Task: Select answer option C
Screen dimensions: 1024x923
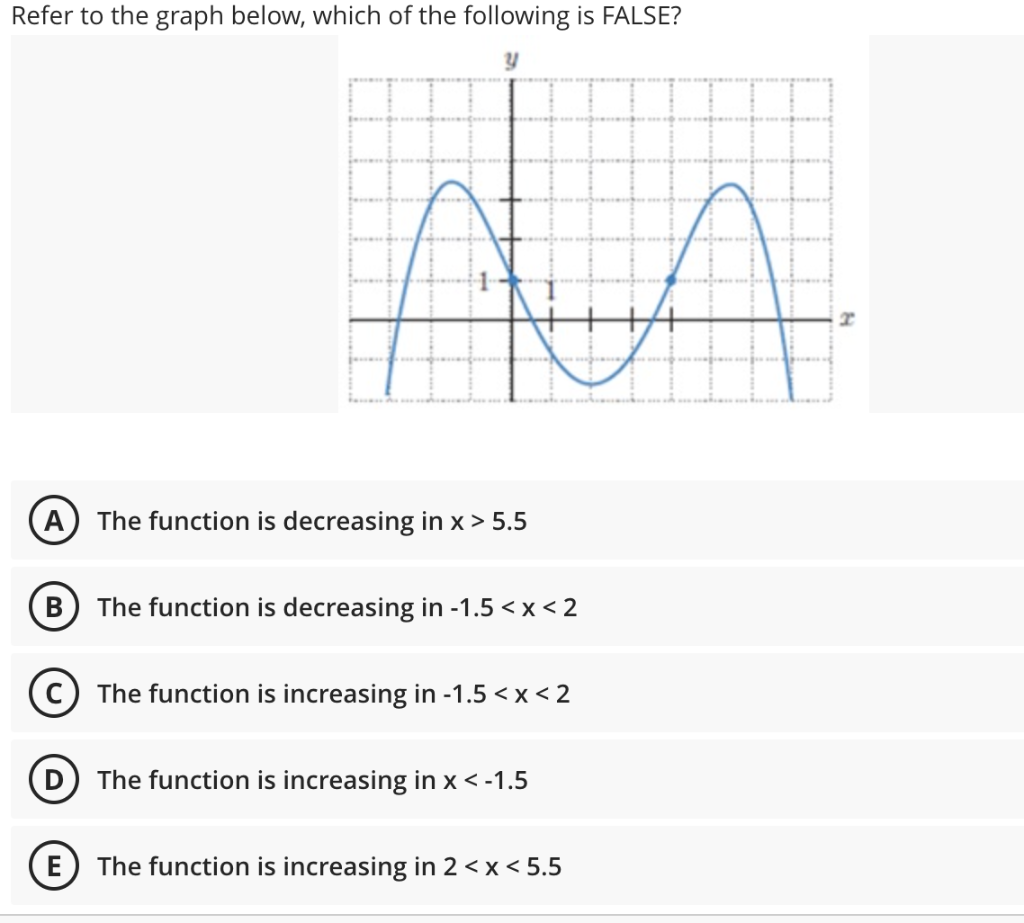Action: [52, 693]
